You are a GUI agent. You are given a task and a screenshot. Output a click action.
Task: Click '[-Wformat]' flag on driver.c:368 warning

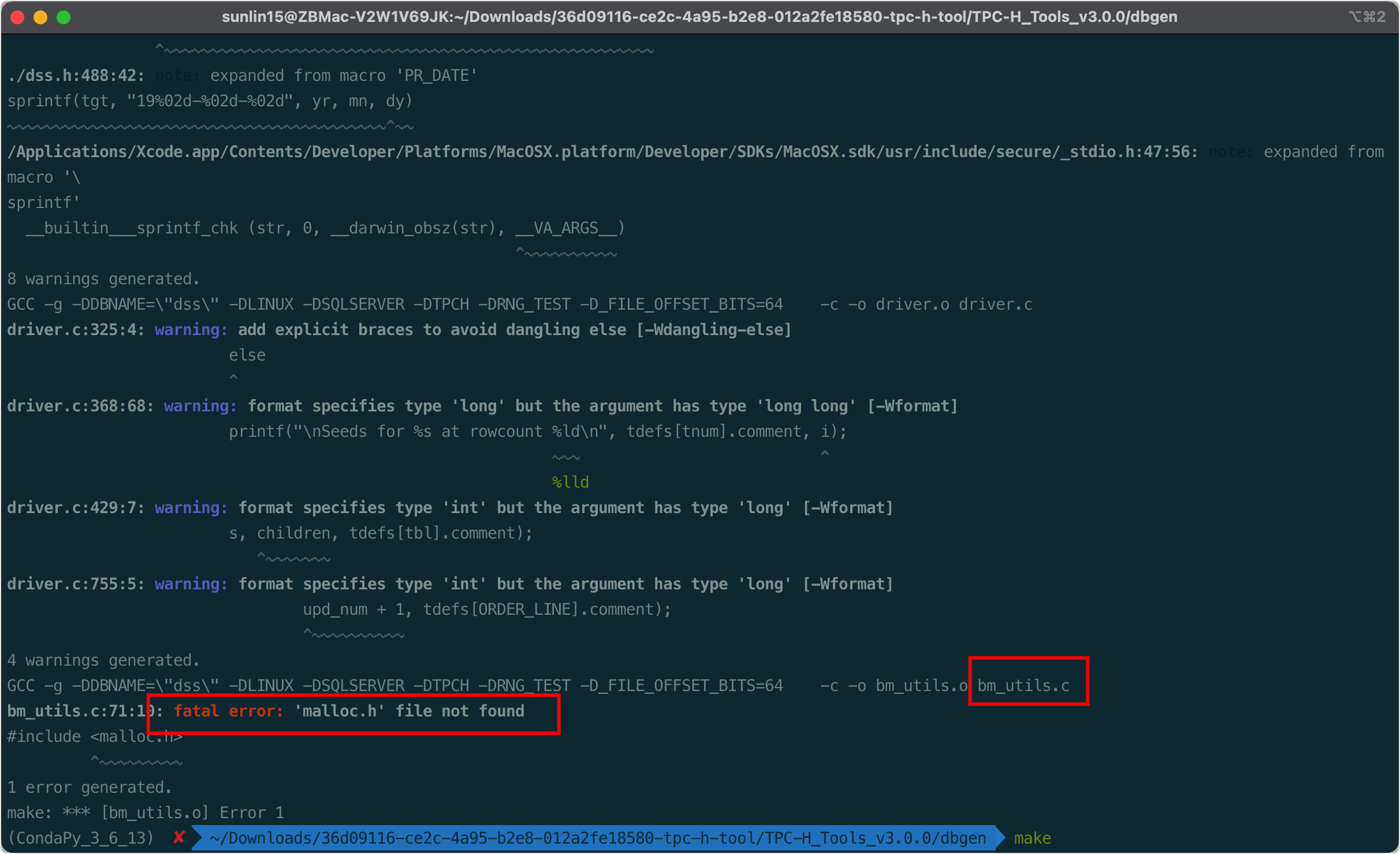[913, 406]
